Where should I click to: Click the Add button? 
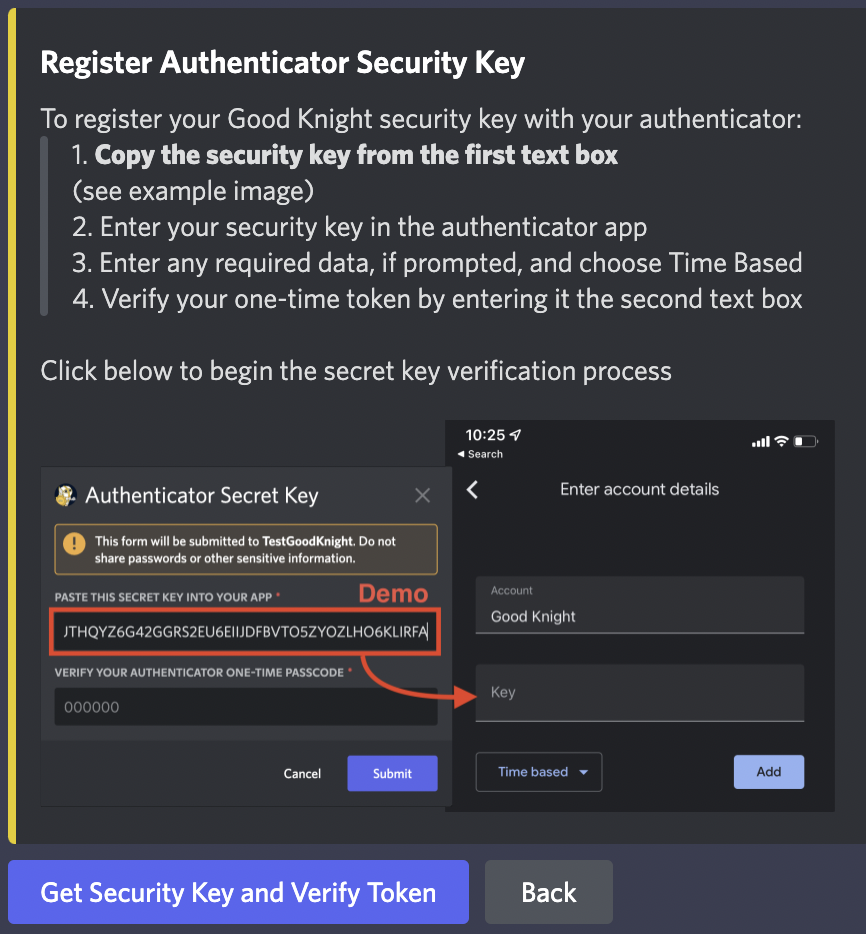pos(768,772)
